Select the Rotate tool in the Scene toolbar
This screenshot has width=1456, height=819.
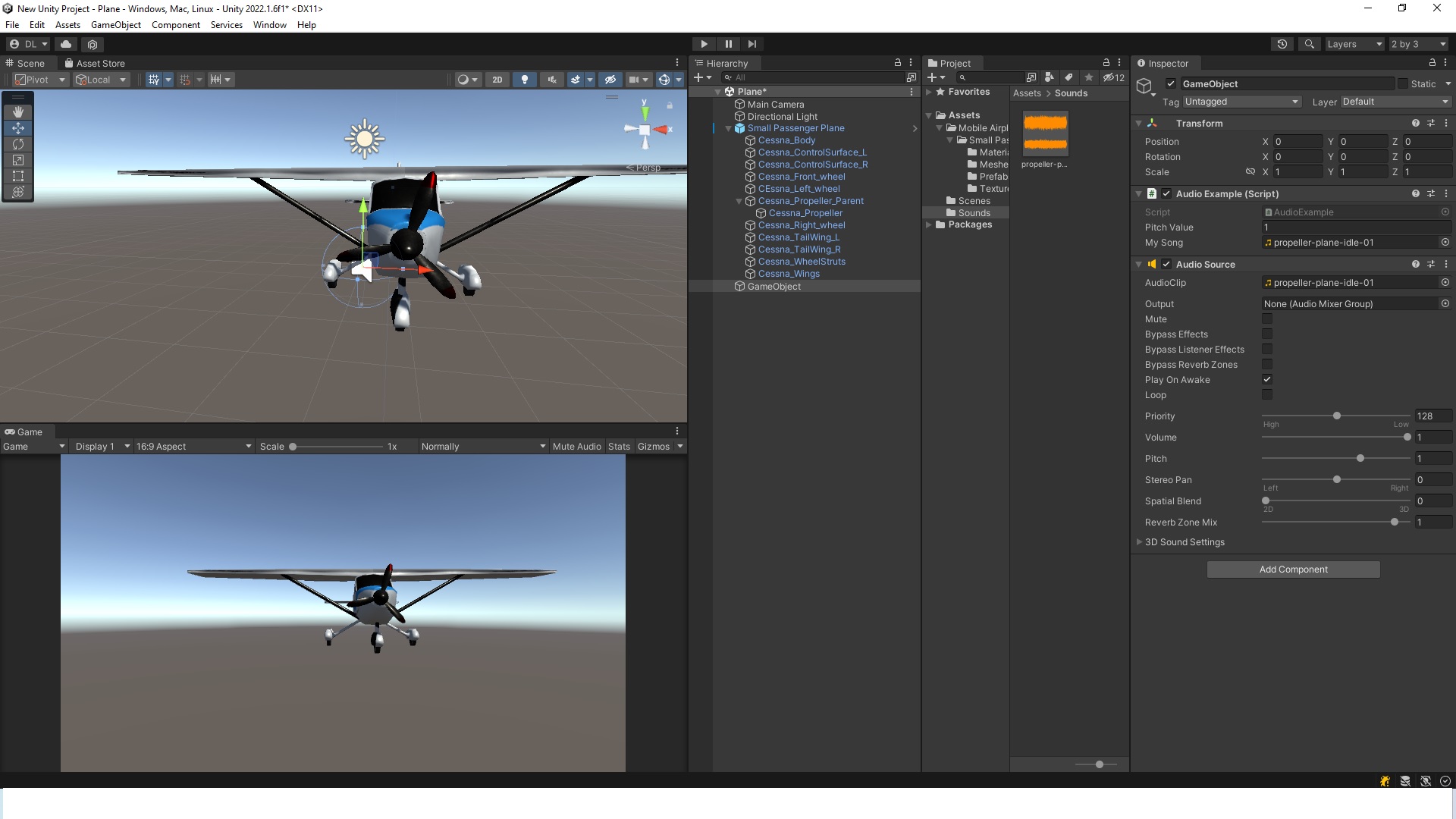pos(18,144)
